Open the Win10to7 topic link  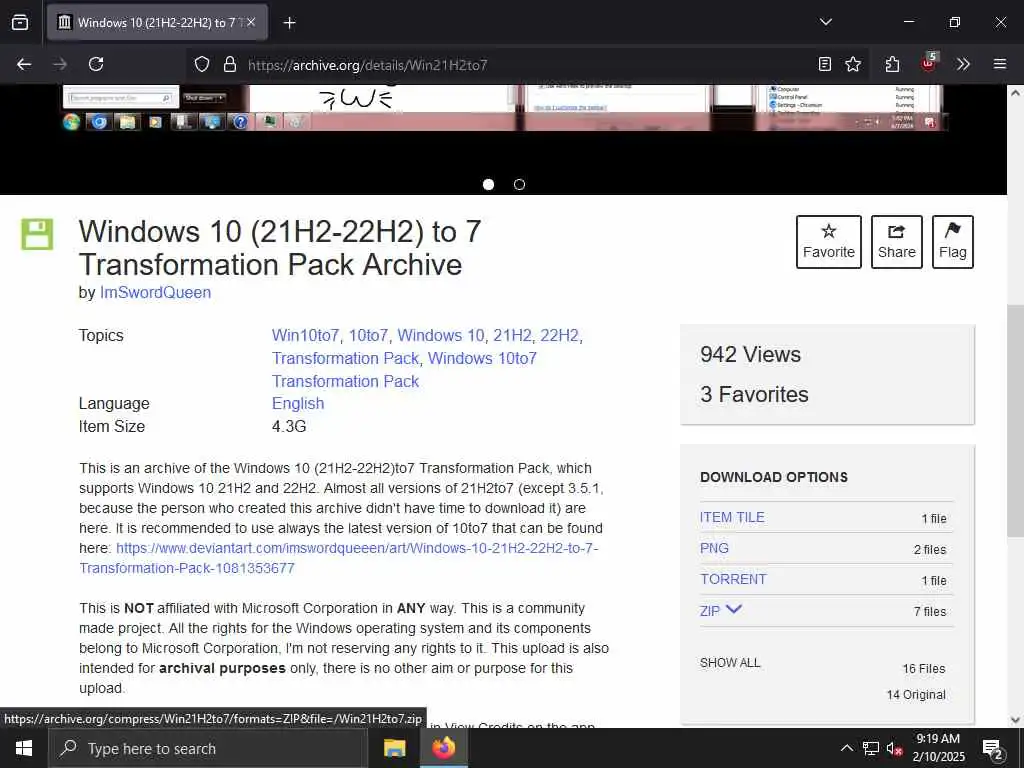[305, 336]
